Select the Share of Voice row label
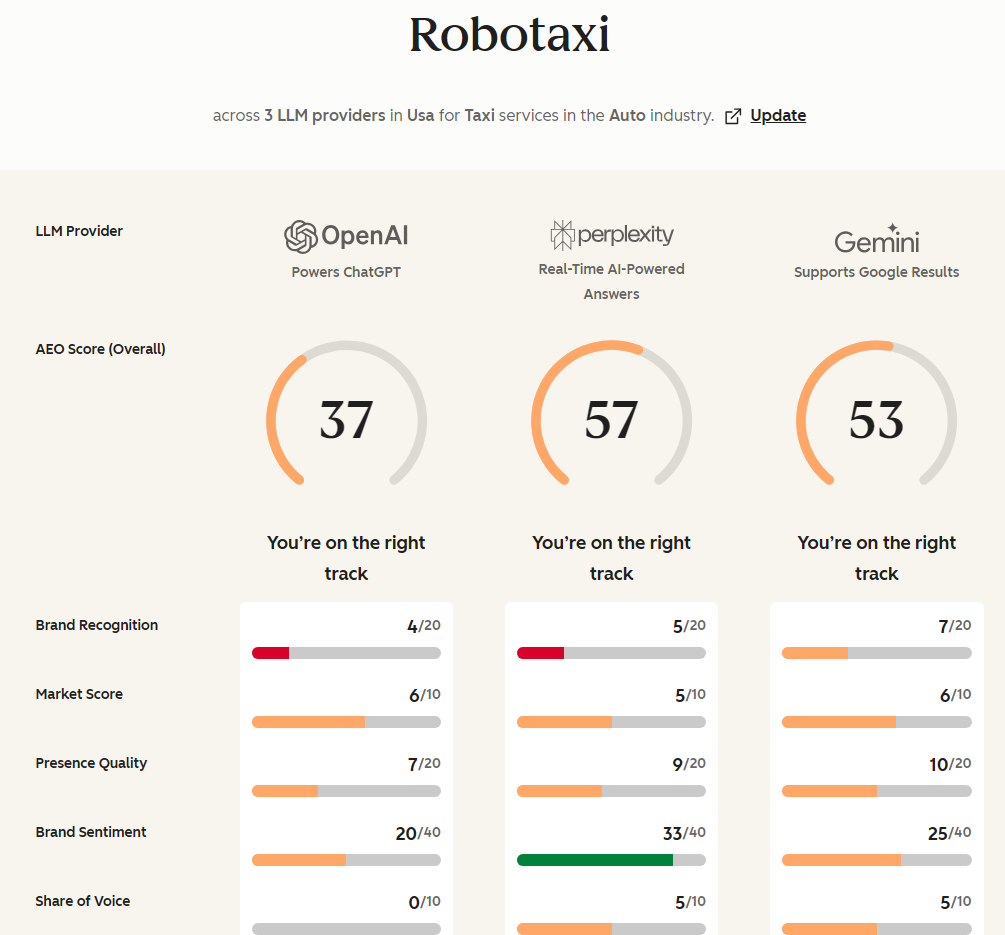Screen dimensions: 1005x935 click(x=83, y=901)
